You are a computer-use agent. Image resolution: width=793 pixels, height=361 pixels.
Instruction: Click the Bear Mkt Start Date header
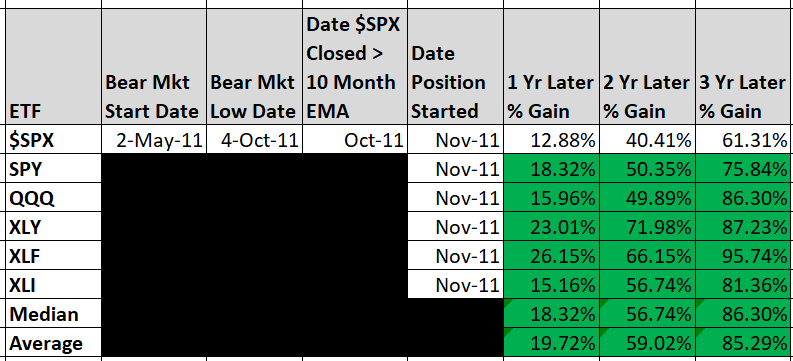point(154,66)
